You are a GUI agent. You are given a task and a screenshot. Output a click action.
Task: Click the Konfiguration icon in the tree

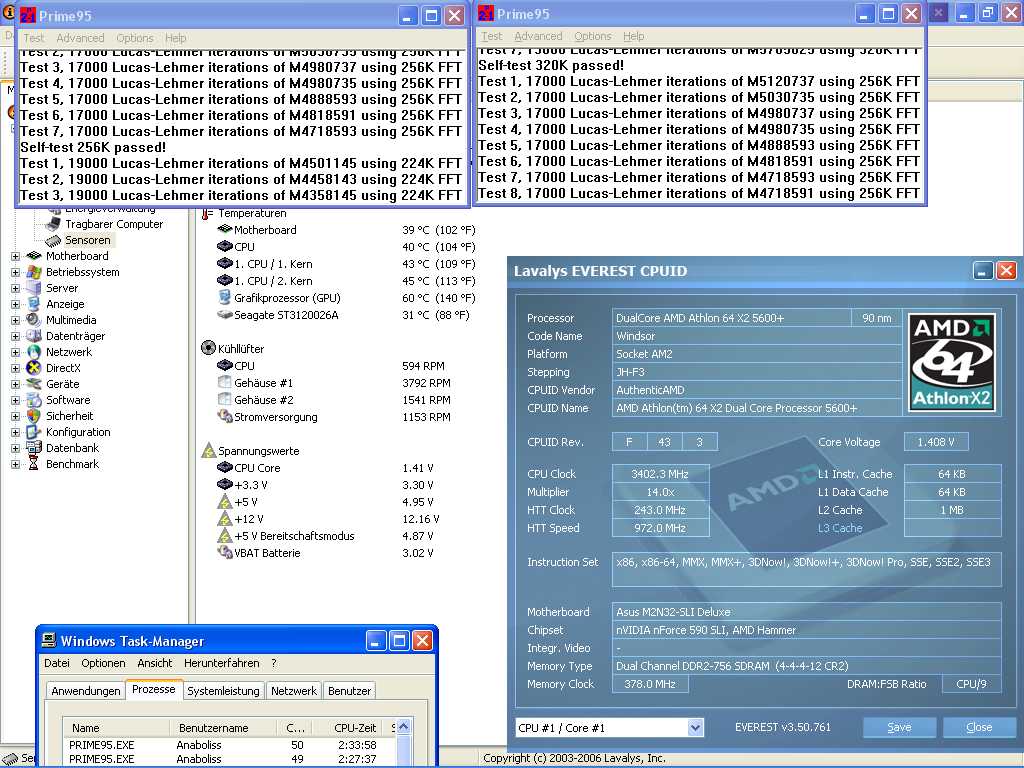click(x=33, y=432)
